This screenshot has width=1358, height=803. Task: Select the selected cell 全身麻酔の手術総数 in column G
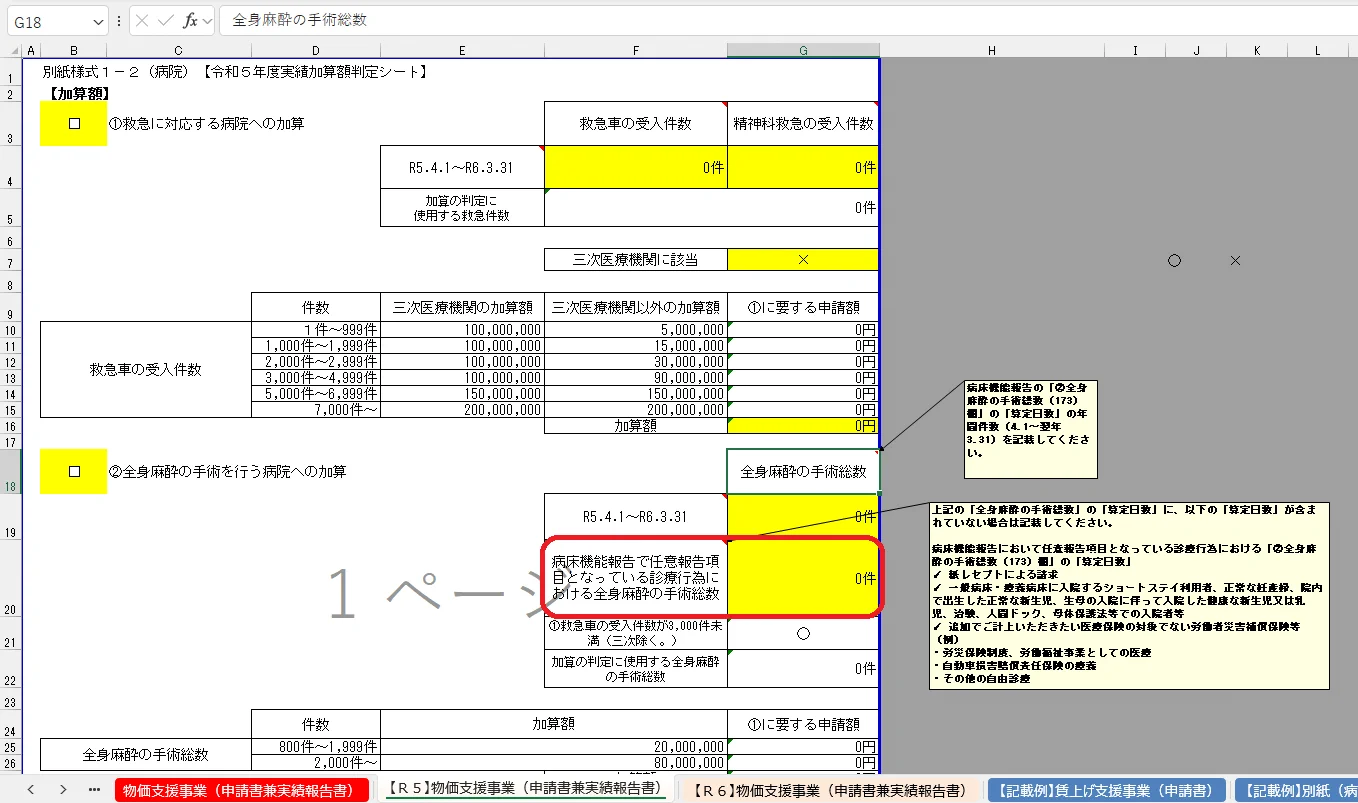(x=803, y=471)
